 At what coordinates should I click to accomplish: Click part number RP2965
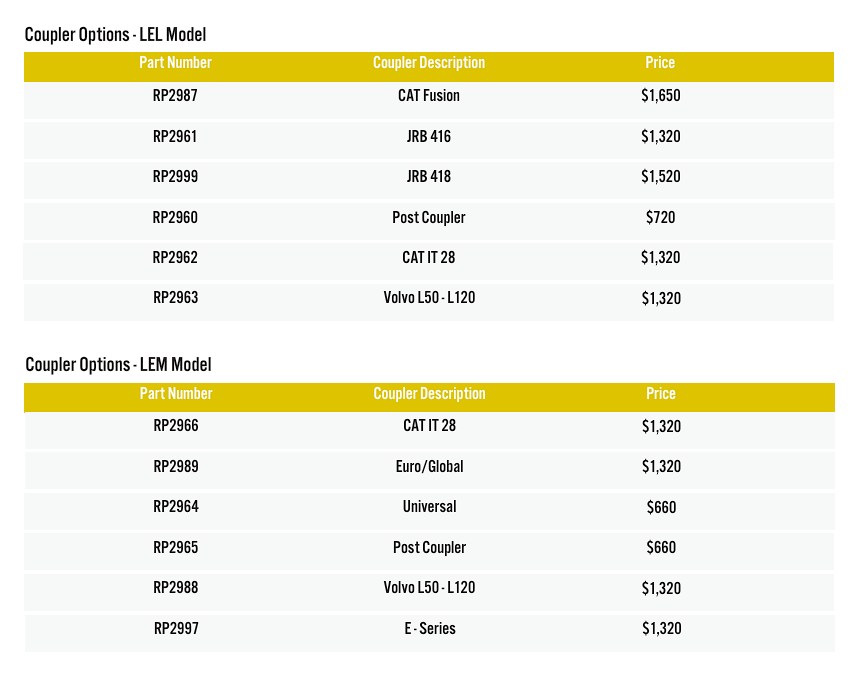175,548
